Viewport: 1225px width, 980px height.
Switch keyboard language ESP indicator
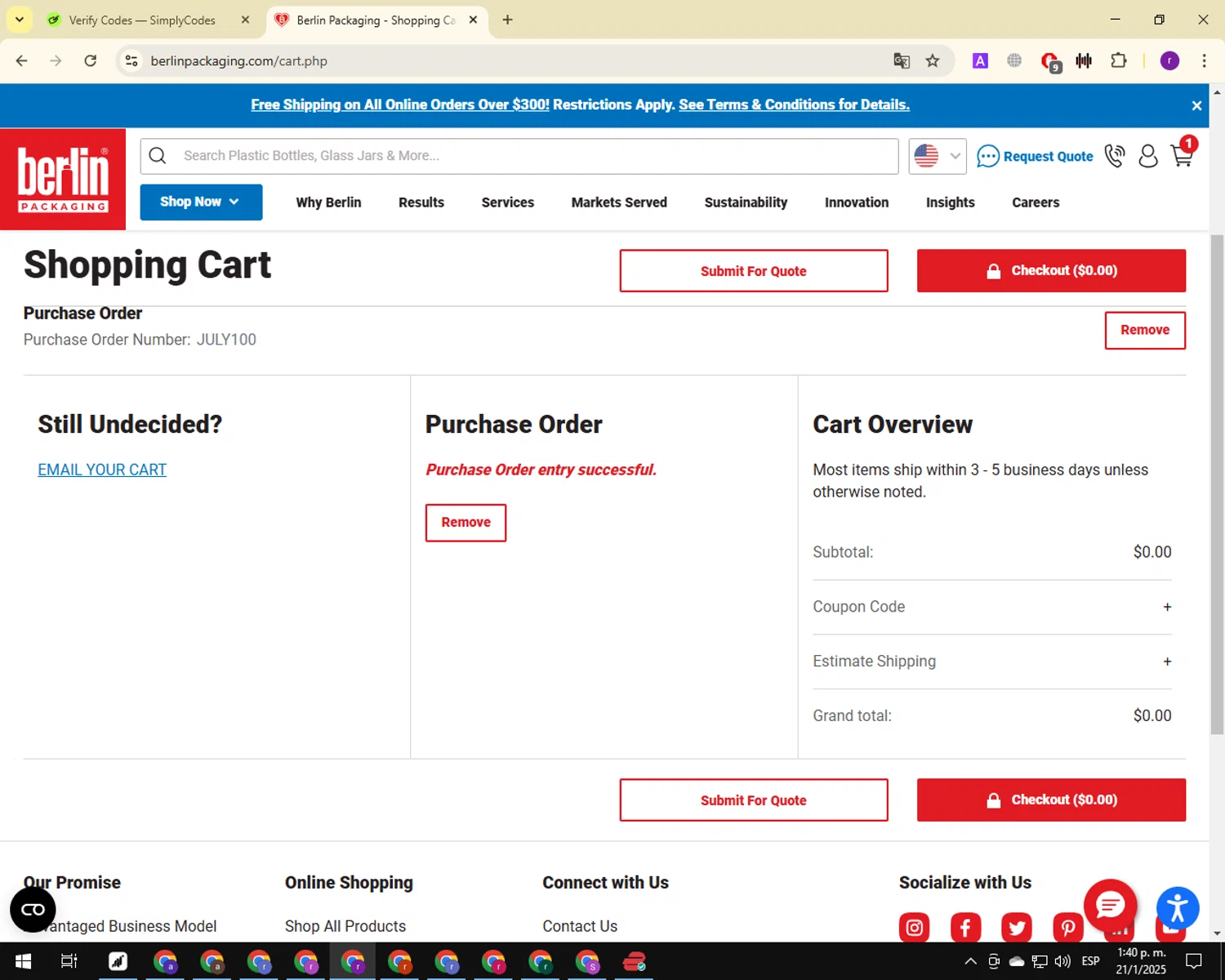coord(1090,961)
